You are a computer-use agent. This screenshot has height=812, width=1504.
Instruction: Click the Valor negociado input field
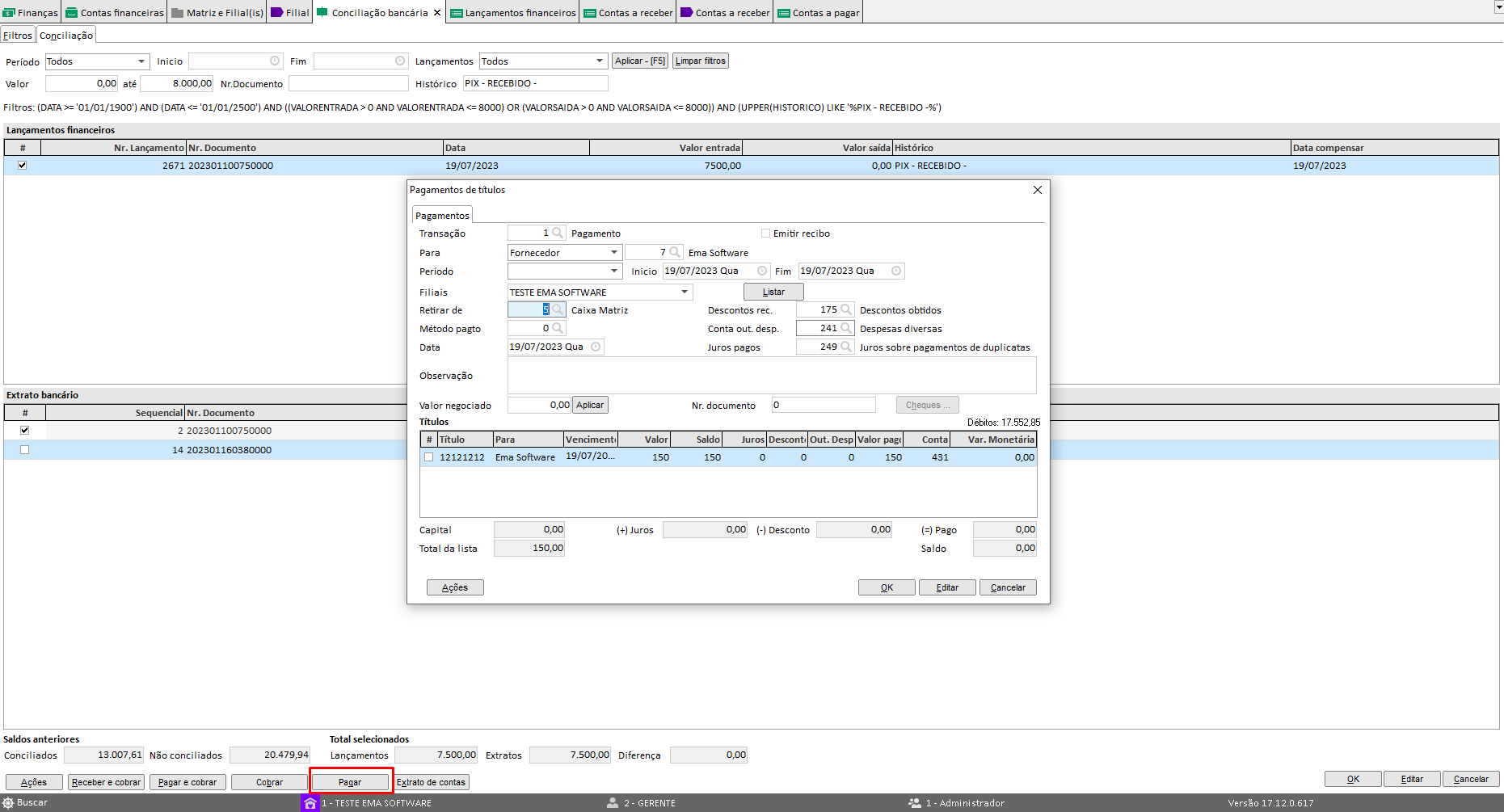click(539, 405)
